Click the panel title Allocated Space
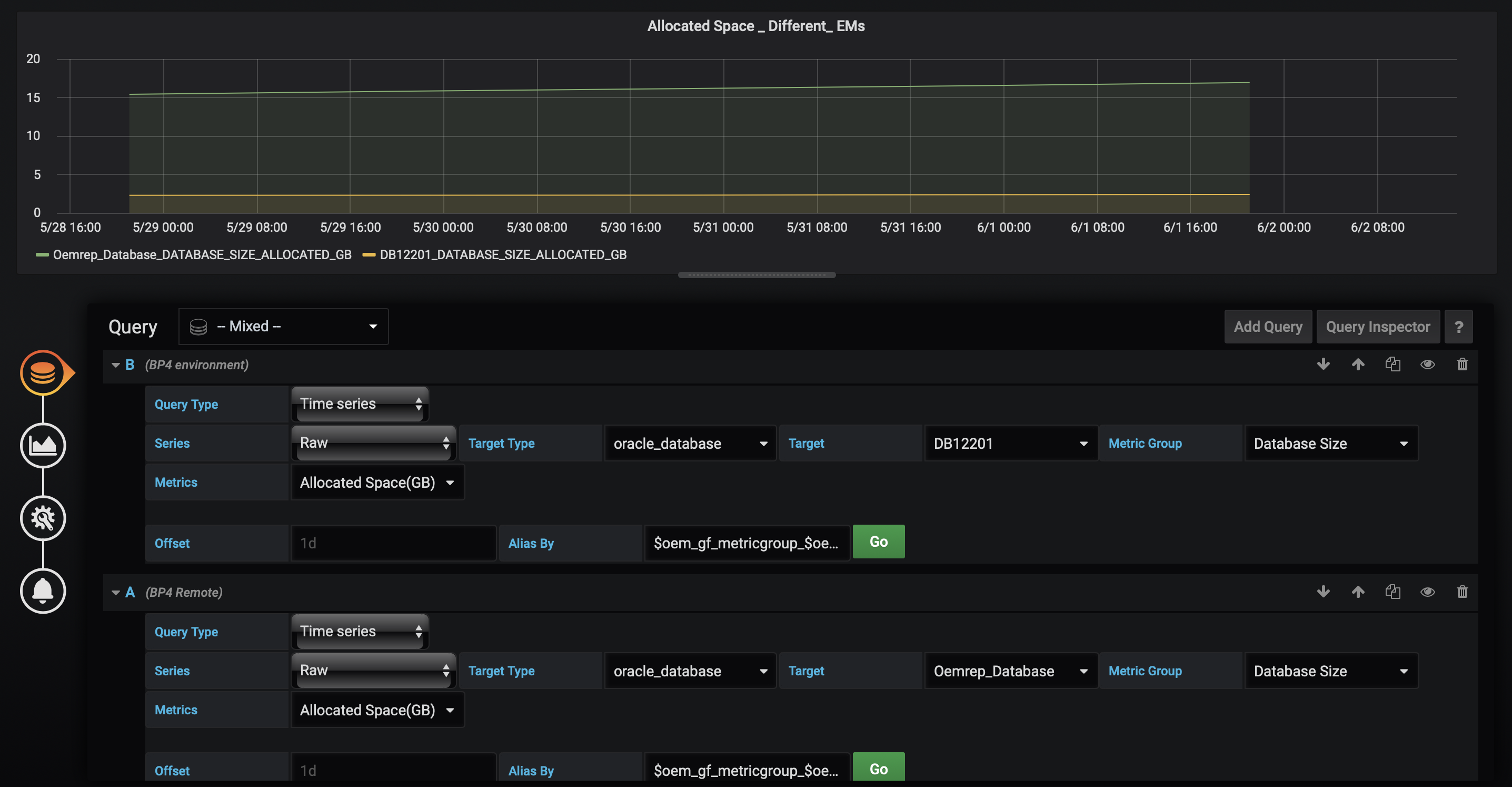The height and width of the screenshot is (787, 1512). click(756, 26)
